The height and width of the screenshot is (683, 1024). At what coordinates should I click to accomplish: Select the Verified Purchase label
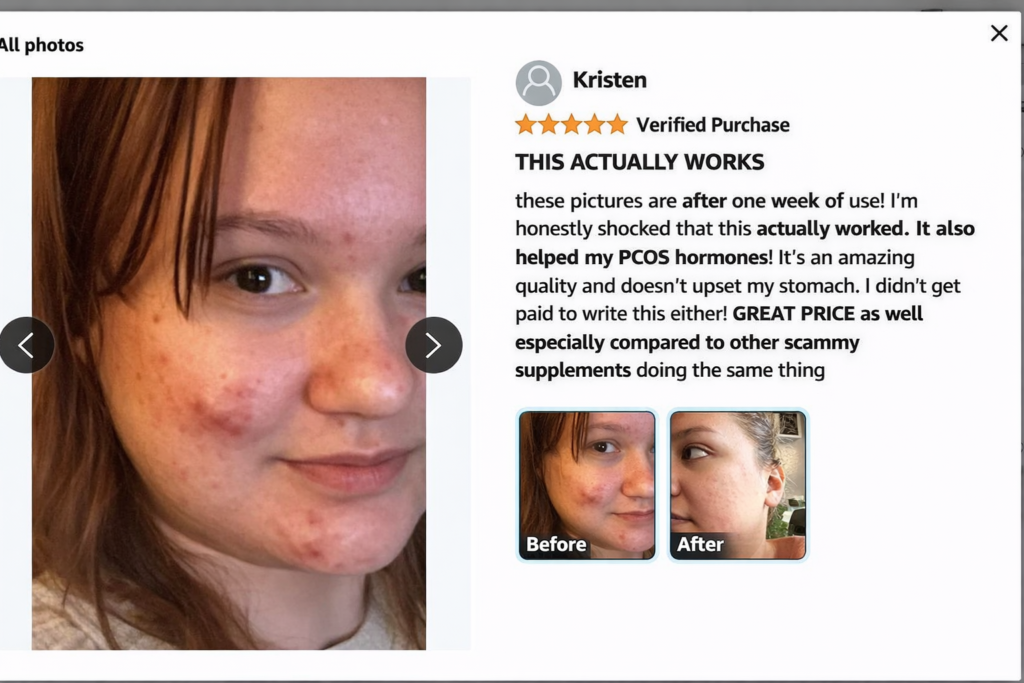712,125
